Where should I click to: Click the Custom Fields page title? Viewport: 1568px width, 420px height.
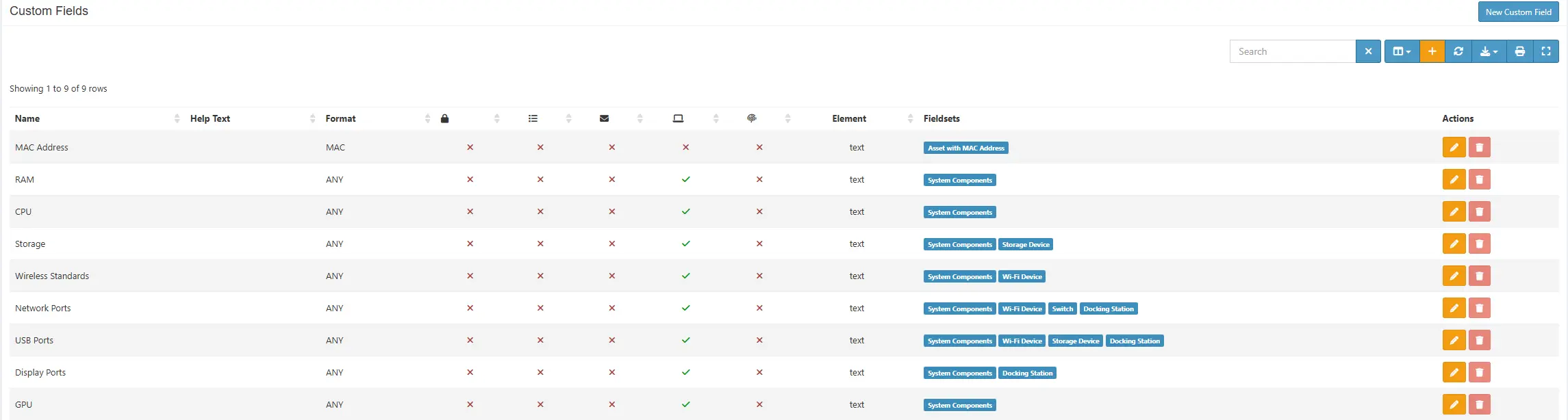[x=49, y=11]
